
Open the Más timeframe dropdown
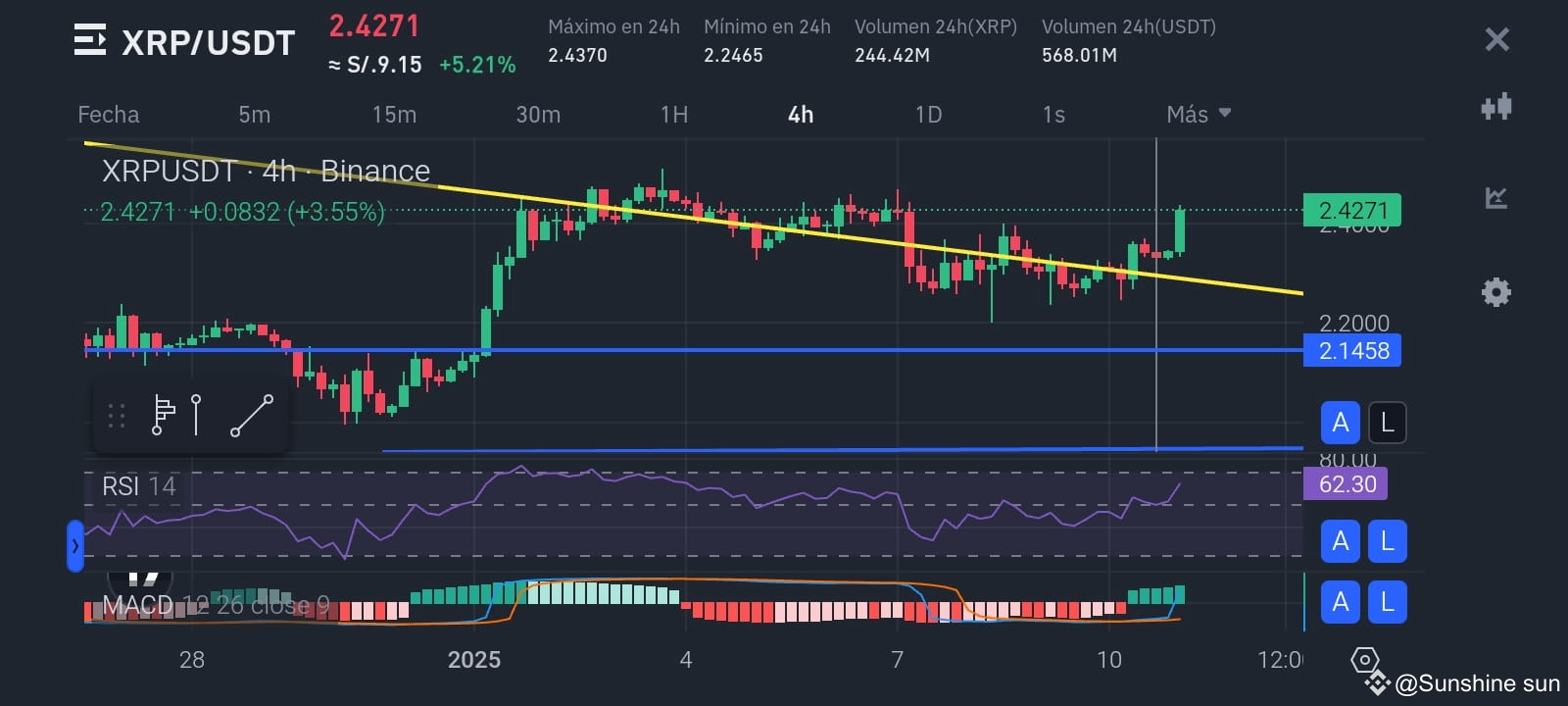click(x=1198, y=115)
